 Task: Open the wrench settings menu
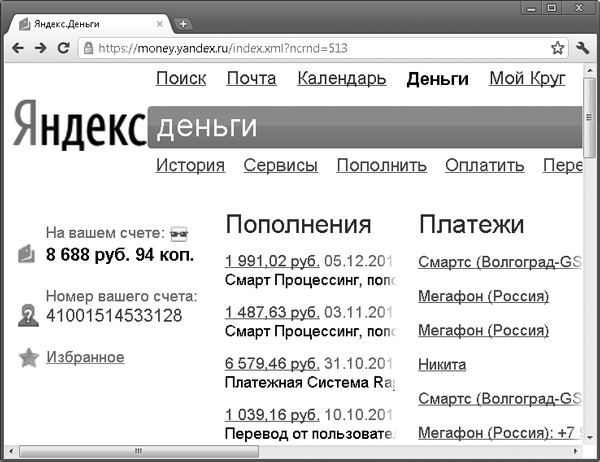tap(584, 48)
